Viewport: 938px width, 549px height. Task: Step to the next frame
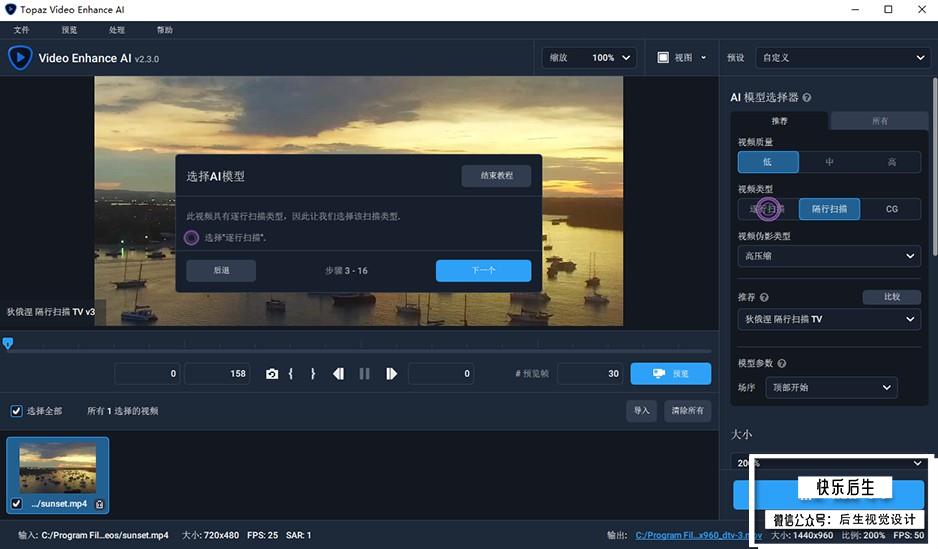(391, 374)
